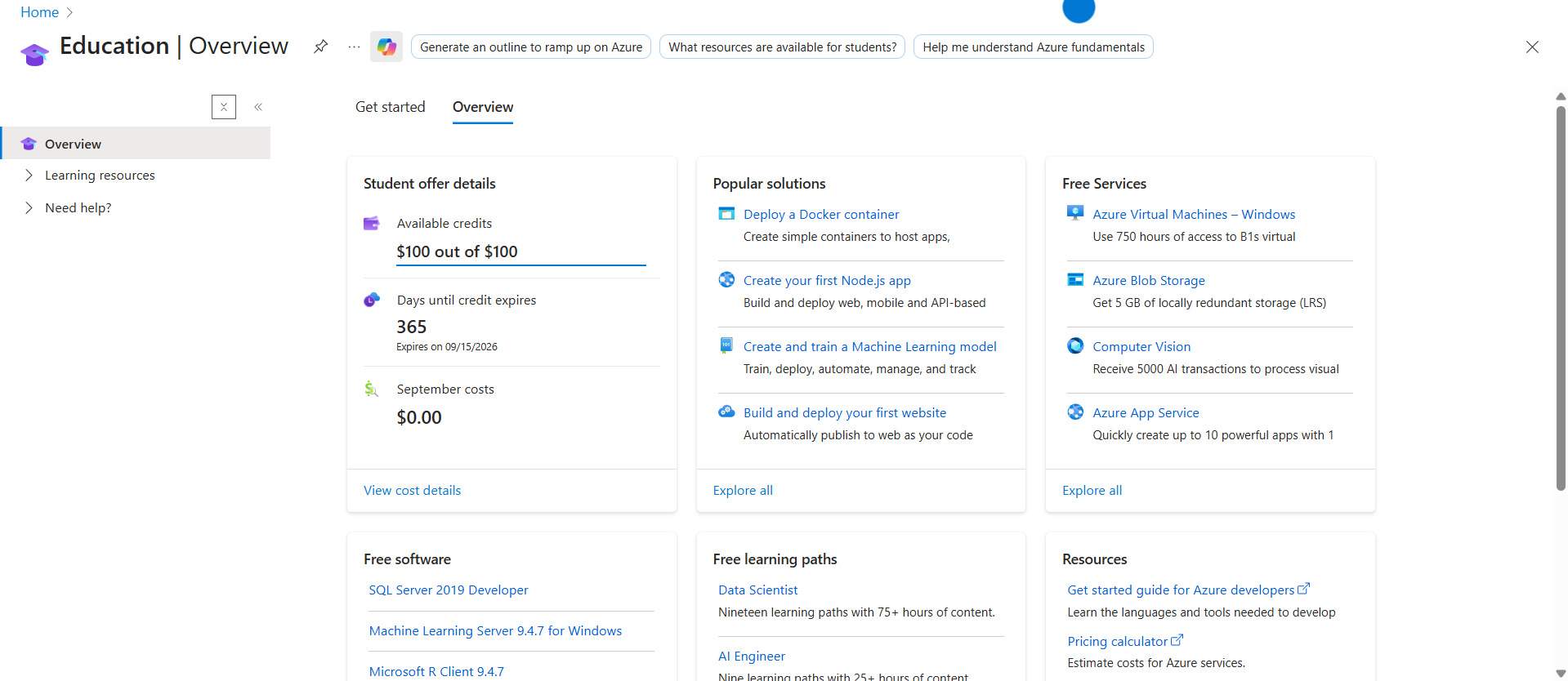Open Azure Virtual Machines – Windows link
The width and height of the screenshot is (1568, 681).
point(1194,215)
